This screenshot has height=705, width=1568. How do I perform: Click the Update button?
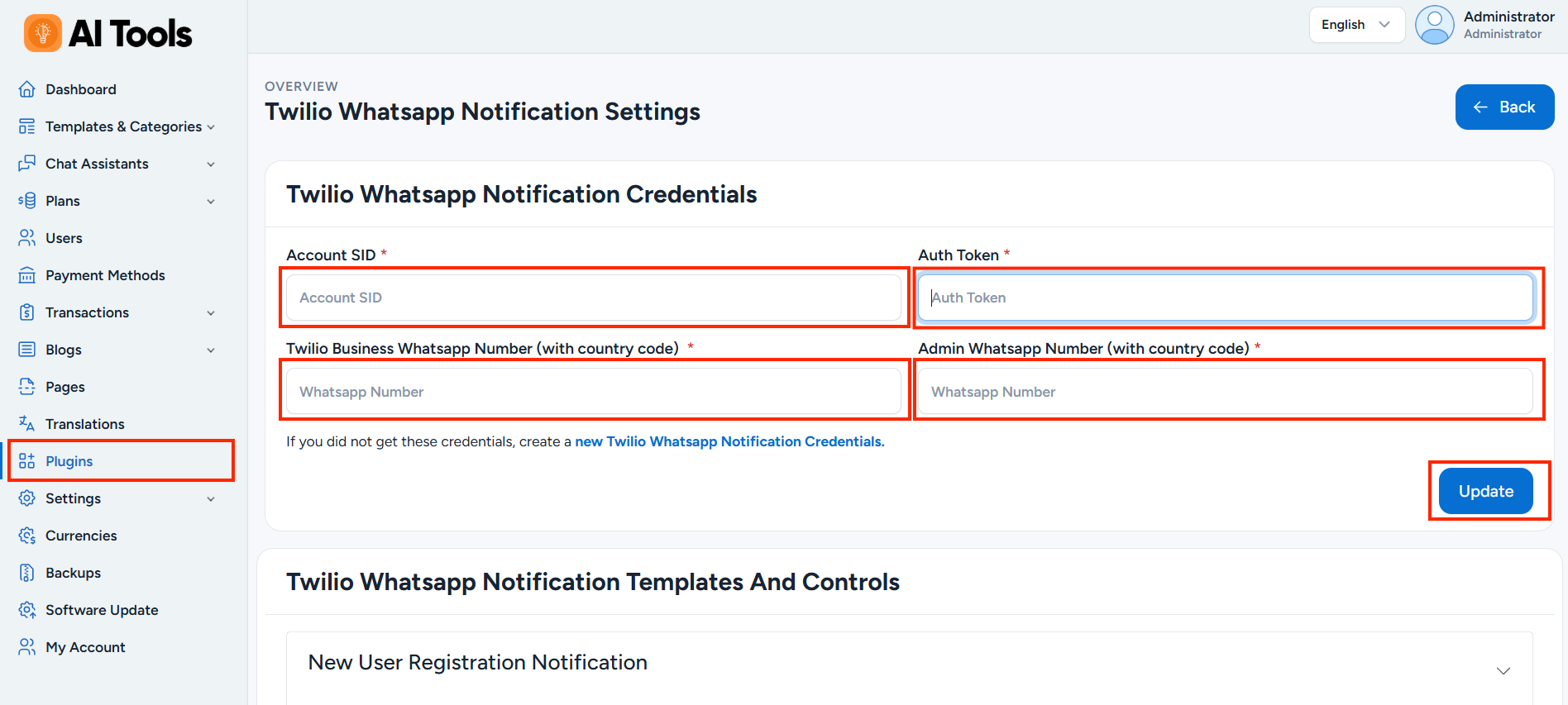click(x=1486, y=491)
